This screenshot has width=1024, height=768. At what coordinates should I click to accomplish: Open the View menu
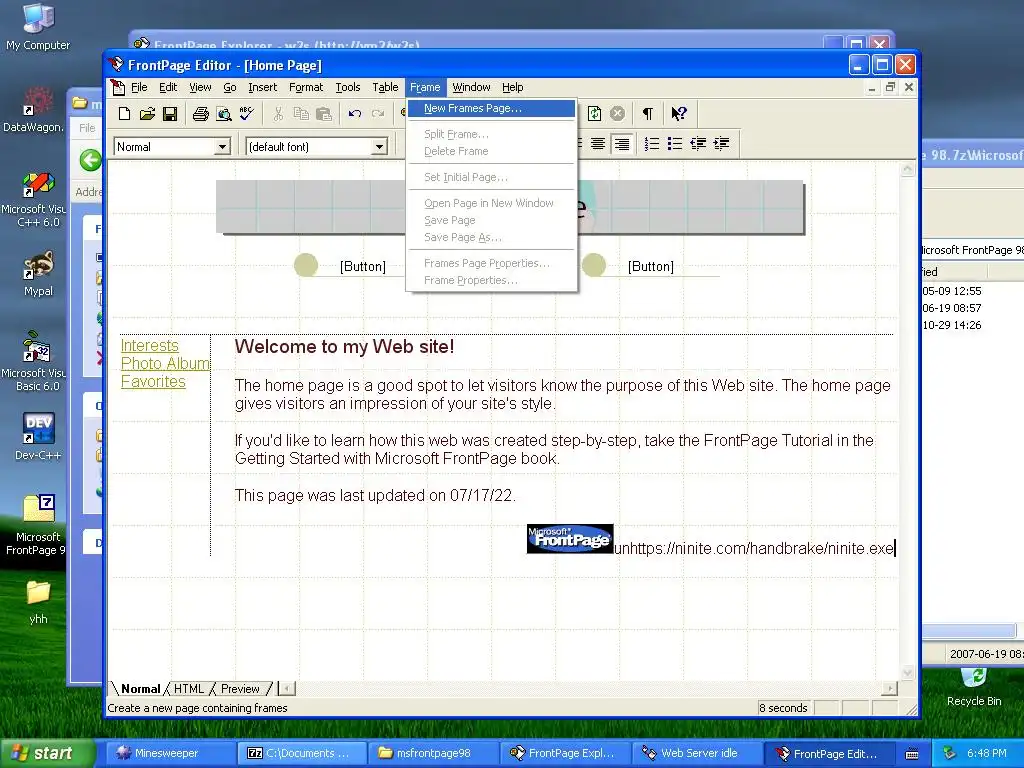[x=200, y=87]
